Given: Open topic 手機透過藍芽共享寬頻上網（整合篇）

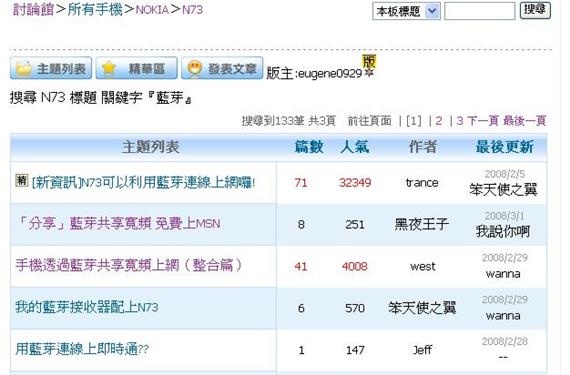Looking at the screenshot, I should pos(129,265).
